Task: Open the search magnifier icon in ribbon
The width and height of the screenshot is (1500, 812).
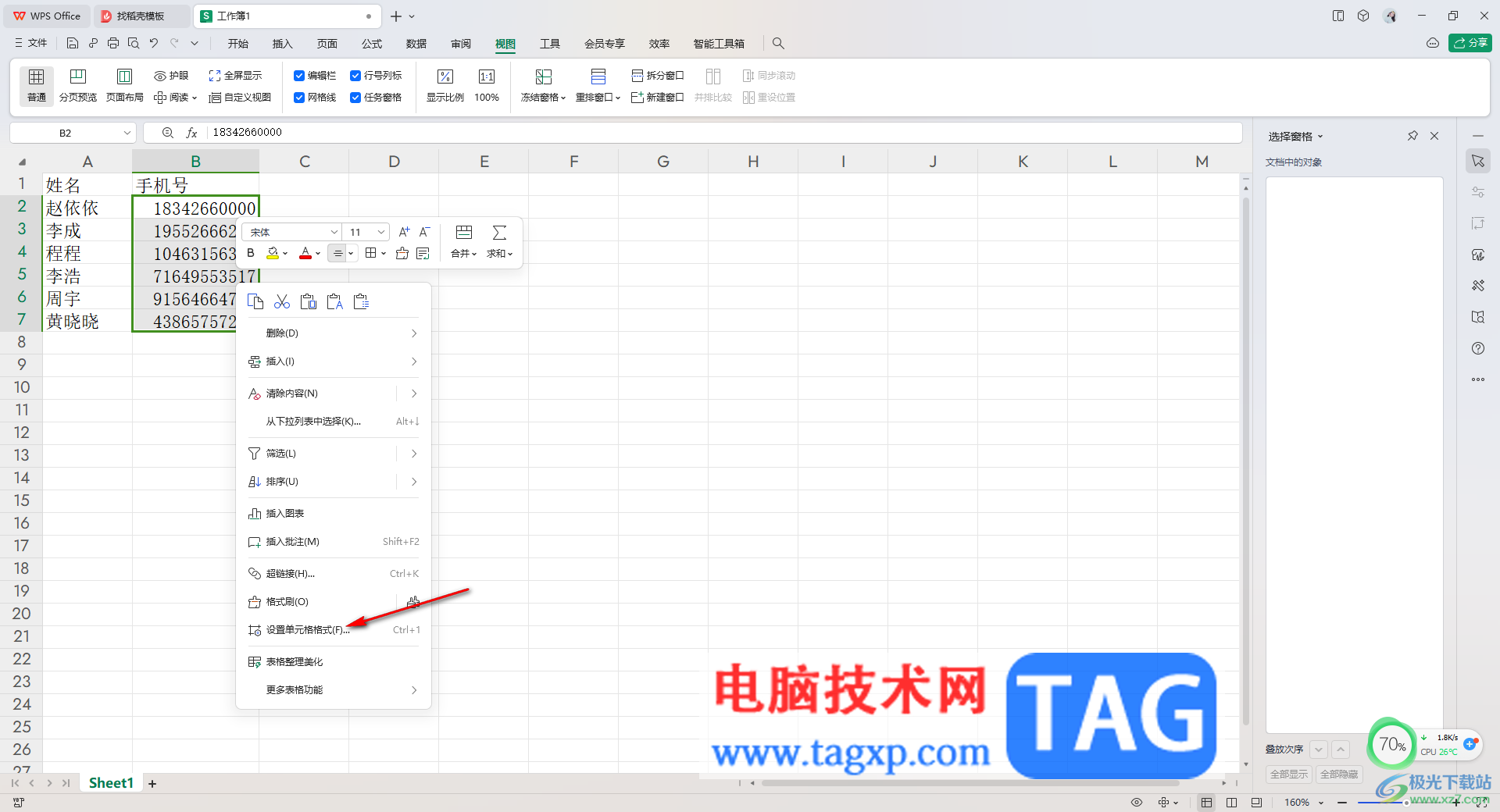Action: click(x=778, y=44)
